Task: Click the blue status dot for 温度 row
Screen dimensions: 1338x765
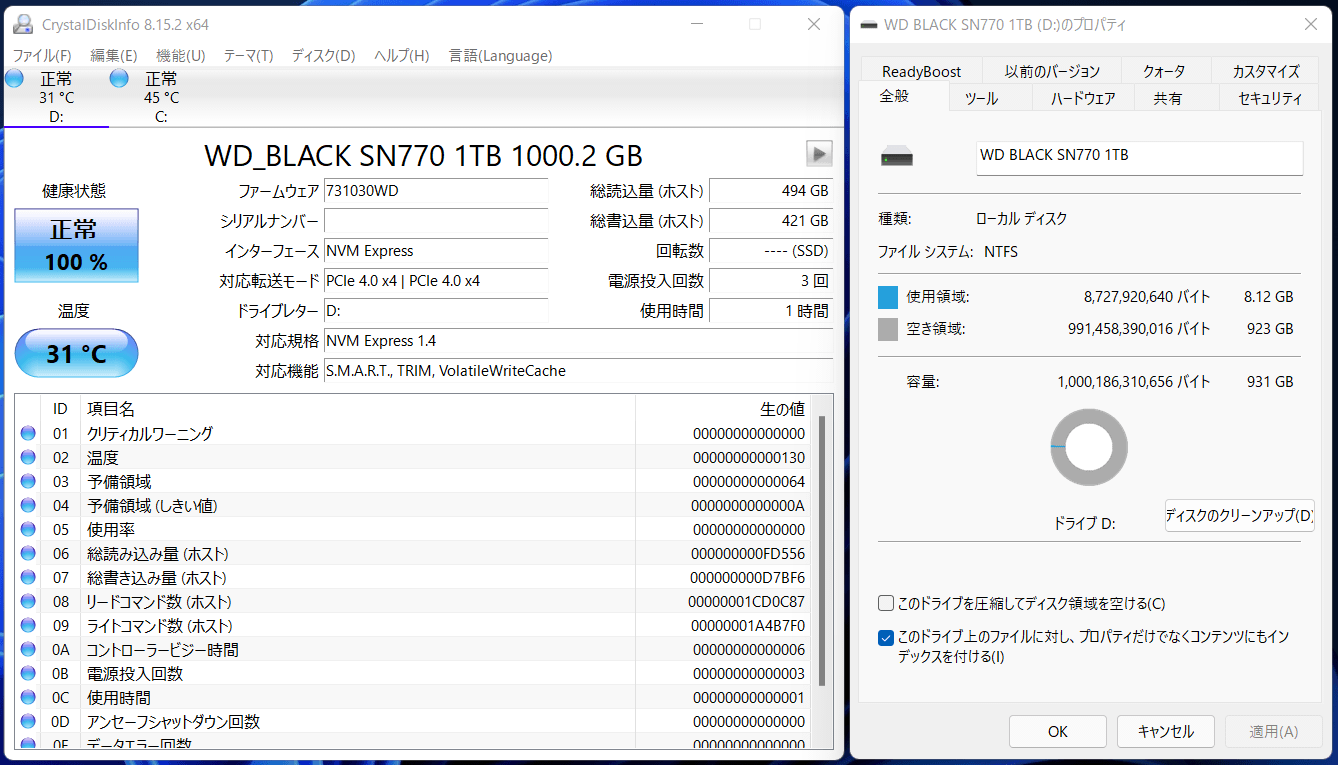Action: click(28, 457)
